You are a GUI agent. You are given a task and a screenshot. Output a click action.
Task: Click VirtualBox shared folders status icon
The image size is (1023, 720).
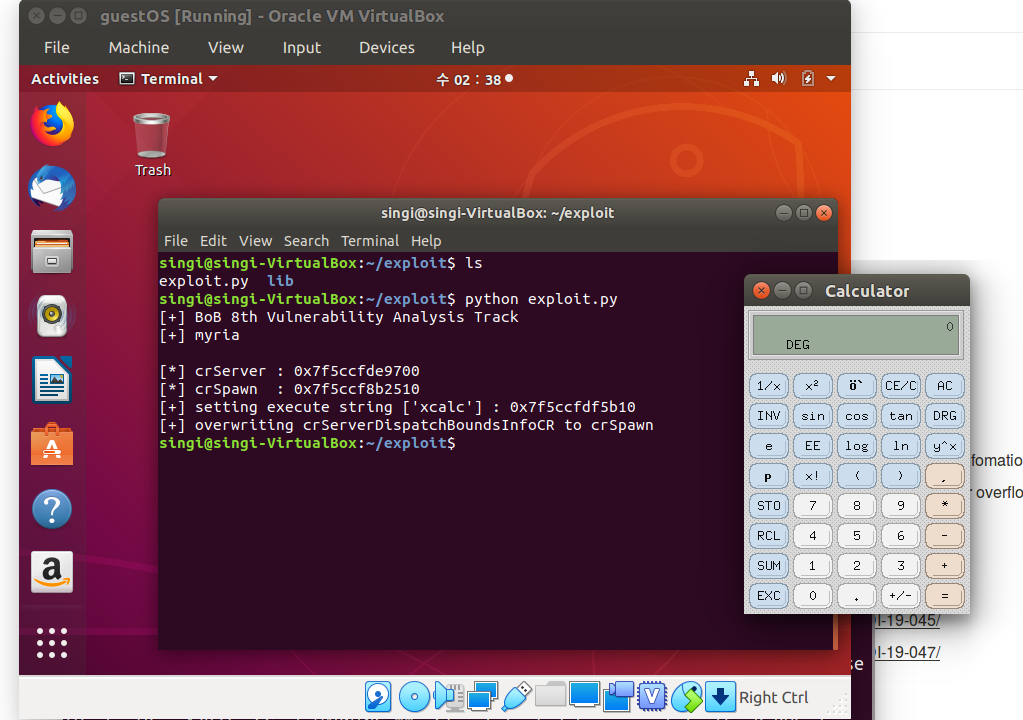pyautogui.click(x=550, y=695)
